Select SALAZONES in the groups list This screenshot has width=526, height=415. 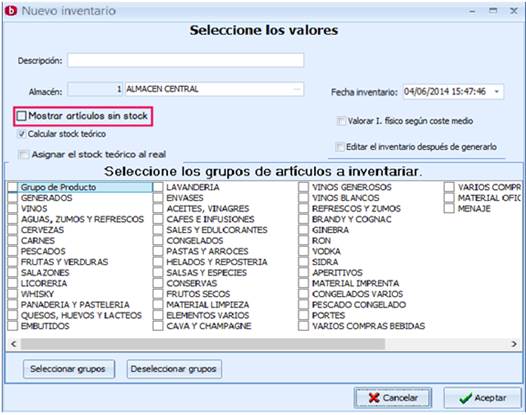45,272
